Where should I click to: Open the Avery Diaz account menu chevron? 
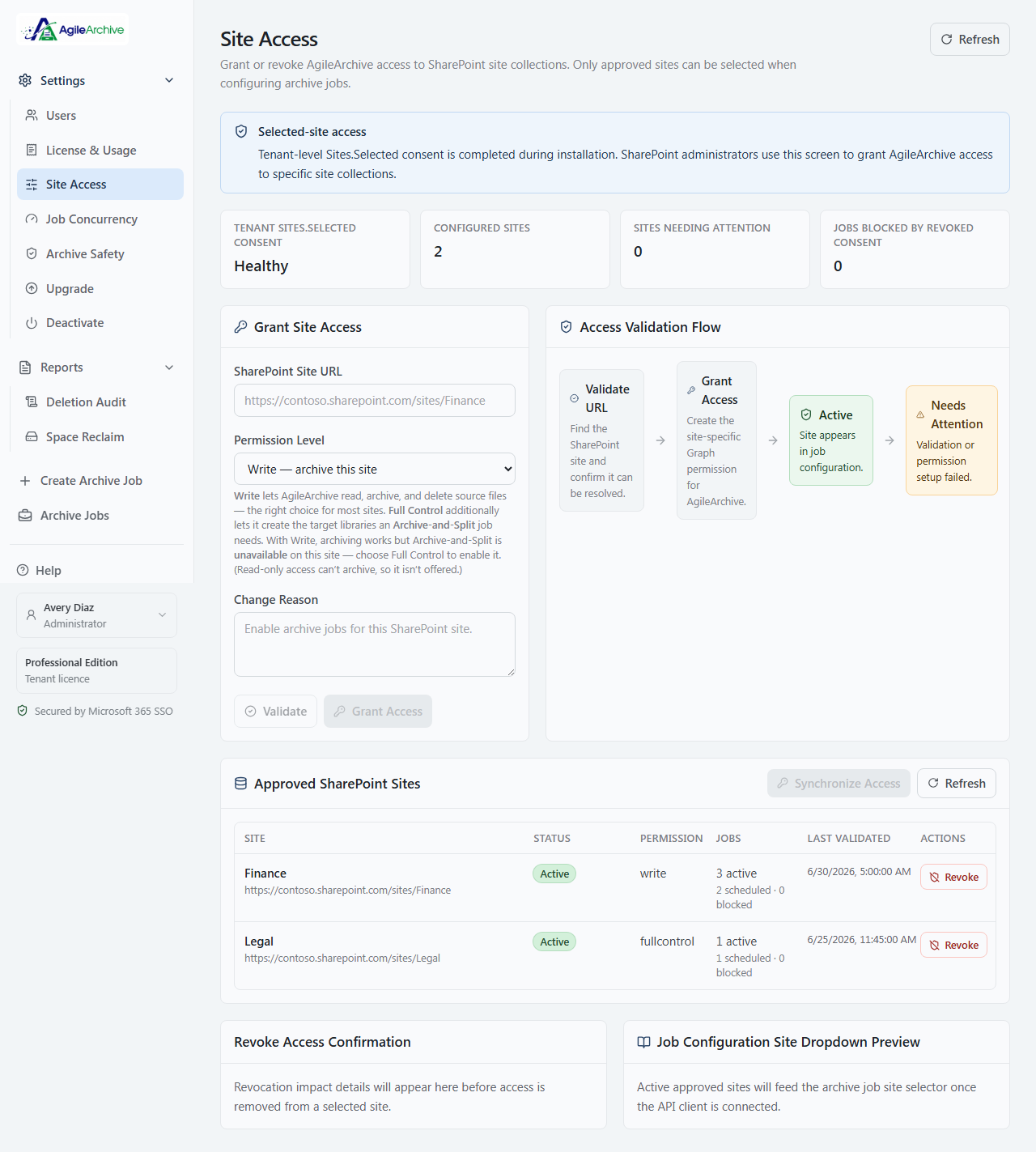[x=162, y=615]
